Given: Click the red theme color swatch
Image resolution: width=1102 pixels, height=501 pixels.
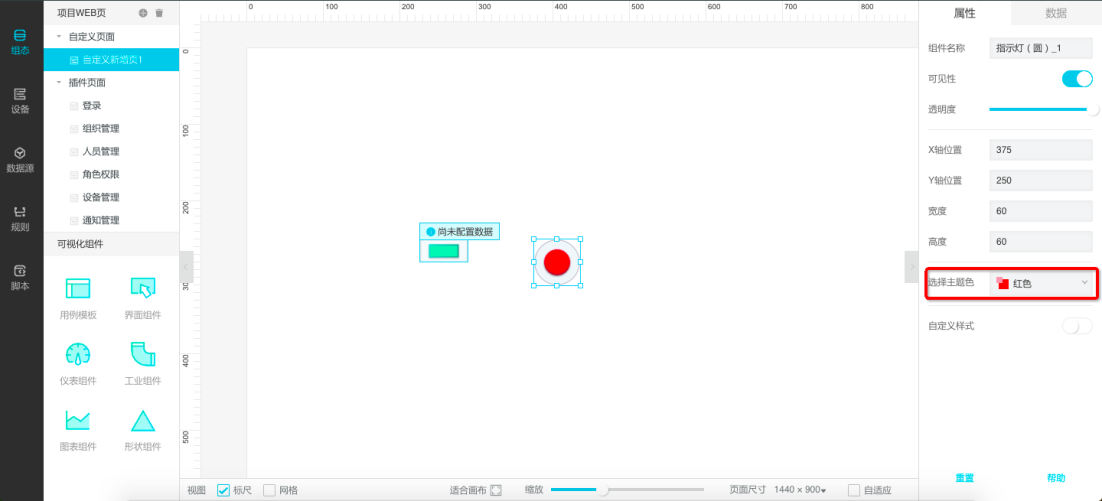Looking at the screenshot, I should click(x=1003, y=283).
